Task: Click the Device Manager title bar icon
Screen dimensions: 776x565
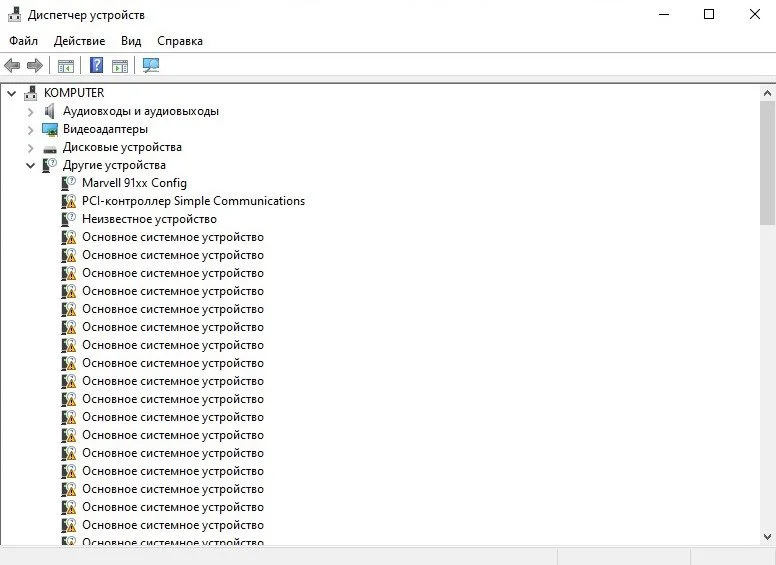Action: (x=15, y=15)
